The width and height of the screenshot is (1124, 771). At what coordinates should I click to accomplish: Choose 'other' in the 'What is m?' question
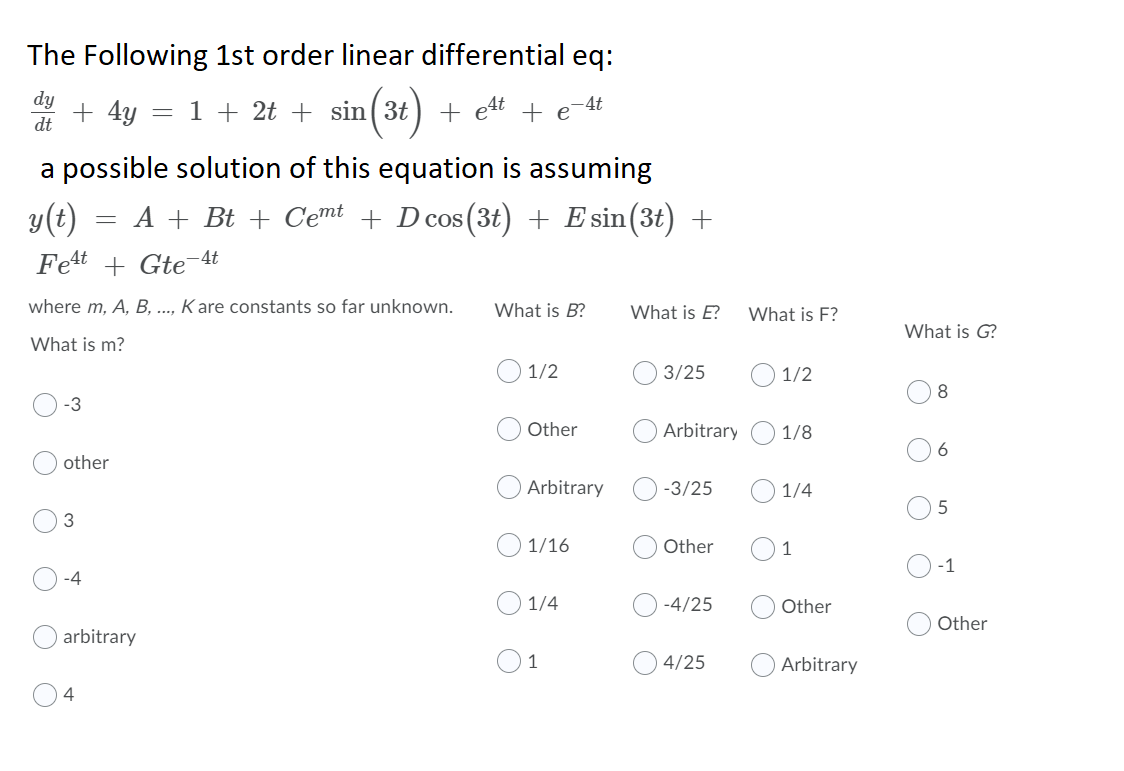click(x=44, y=462)
